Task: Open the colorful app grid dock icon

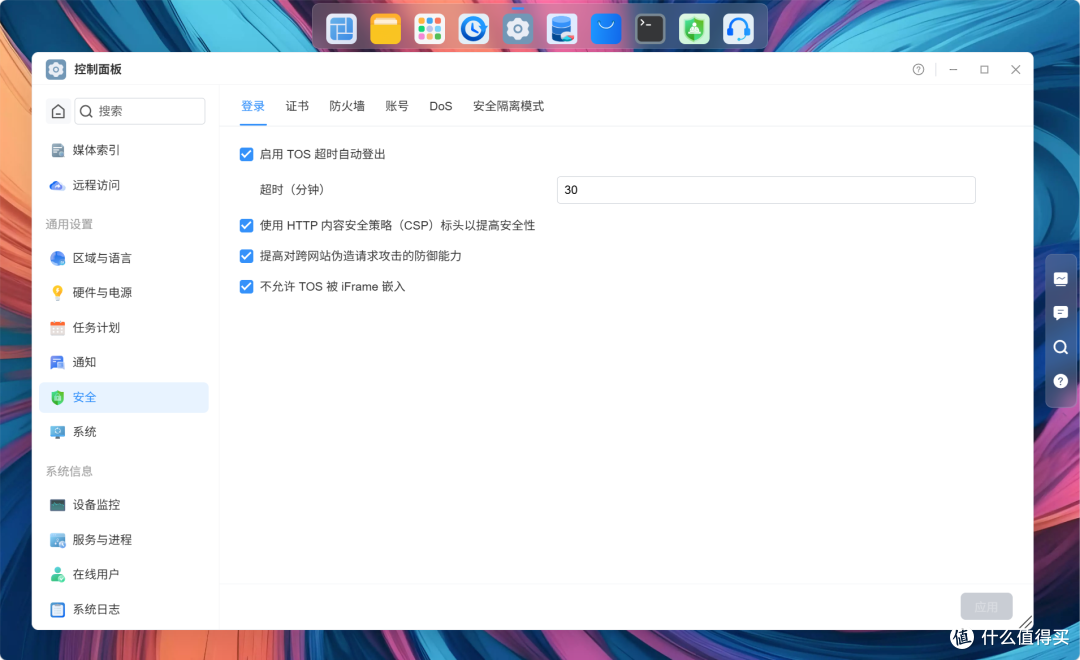Action: point(430,29)
